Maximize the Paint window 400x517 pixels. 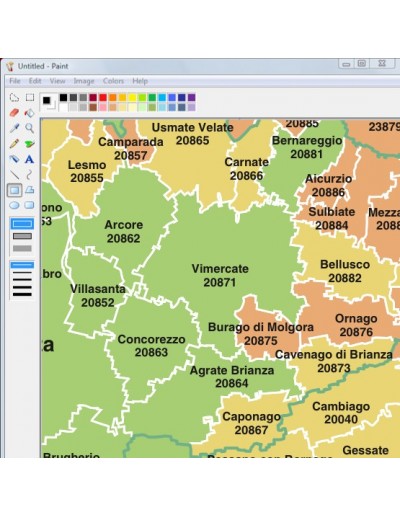(x=362, y=63)
